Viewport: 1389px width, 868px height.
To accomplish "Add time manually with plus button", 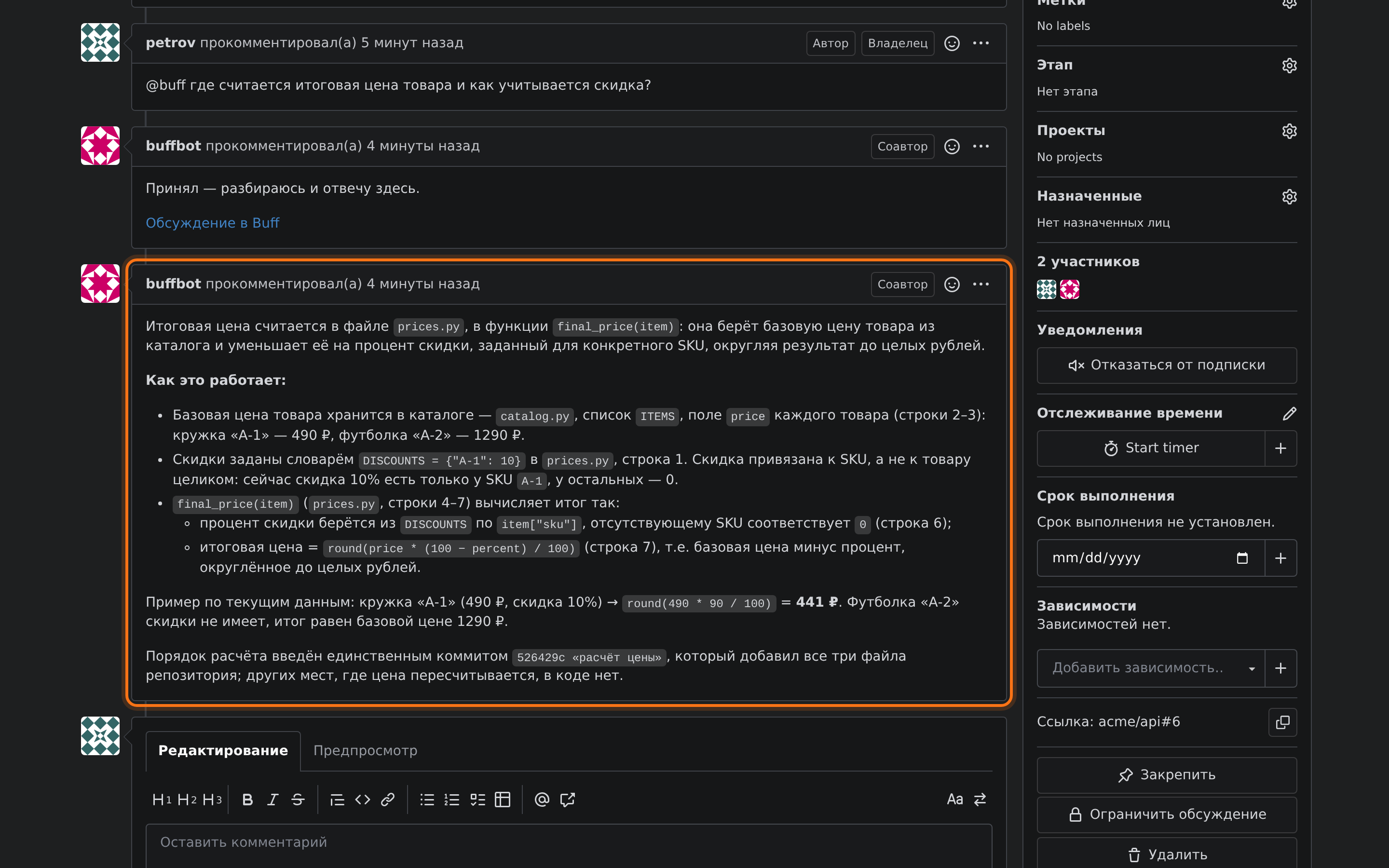I will [1280, 448].
